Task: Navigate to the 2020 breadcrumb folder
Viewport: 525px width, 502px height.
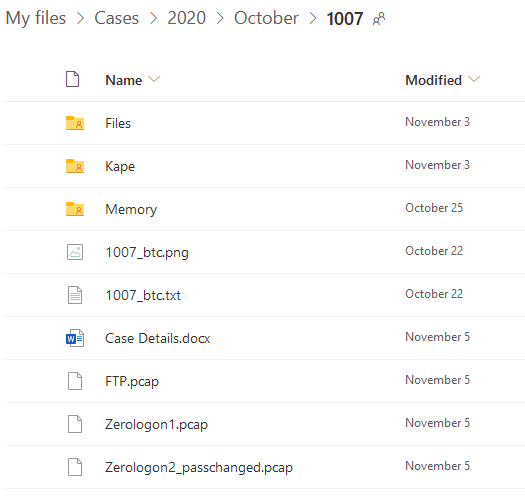Action: point(186,18)
